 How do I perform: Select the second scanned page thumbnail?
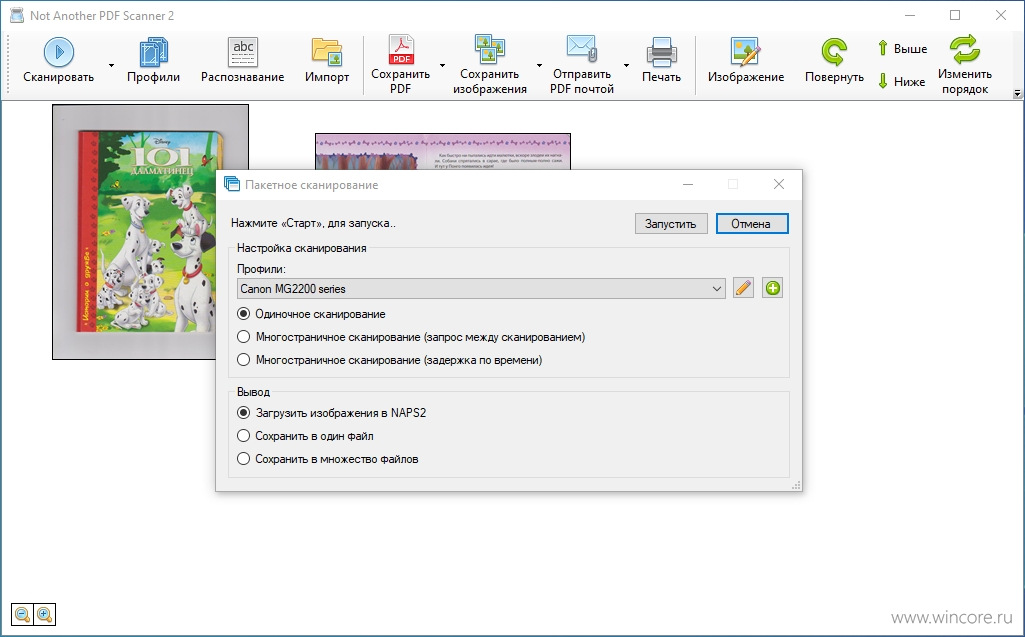(443, 152)
